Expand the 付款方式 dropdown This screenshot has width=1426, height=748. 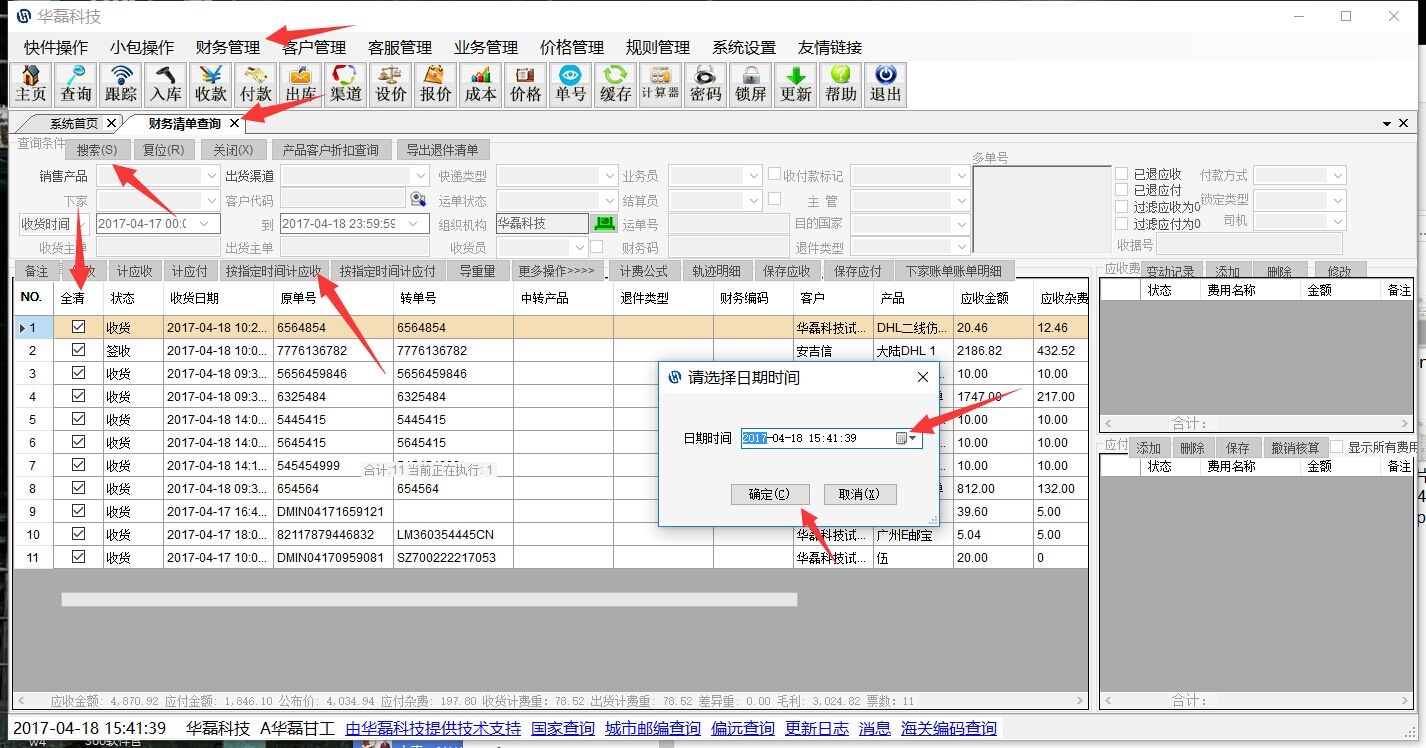coord(1338,176)
